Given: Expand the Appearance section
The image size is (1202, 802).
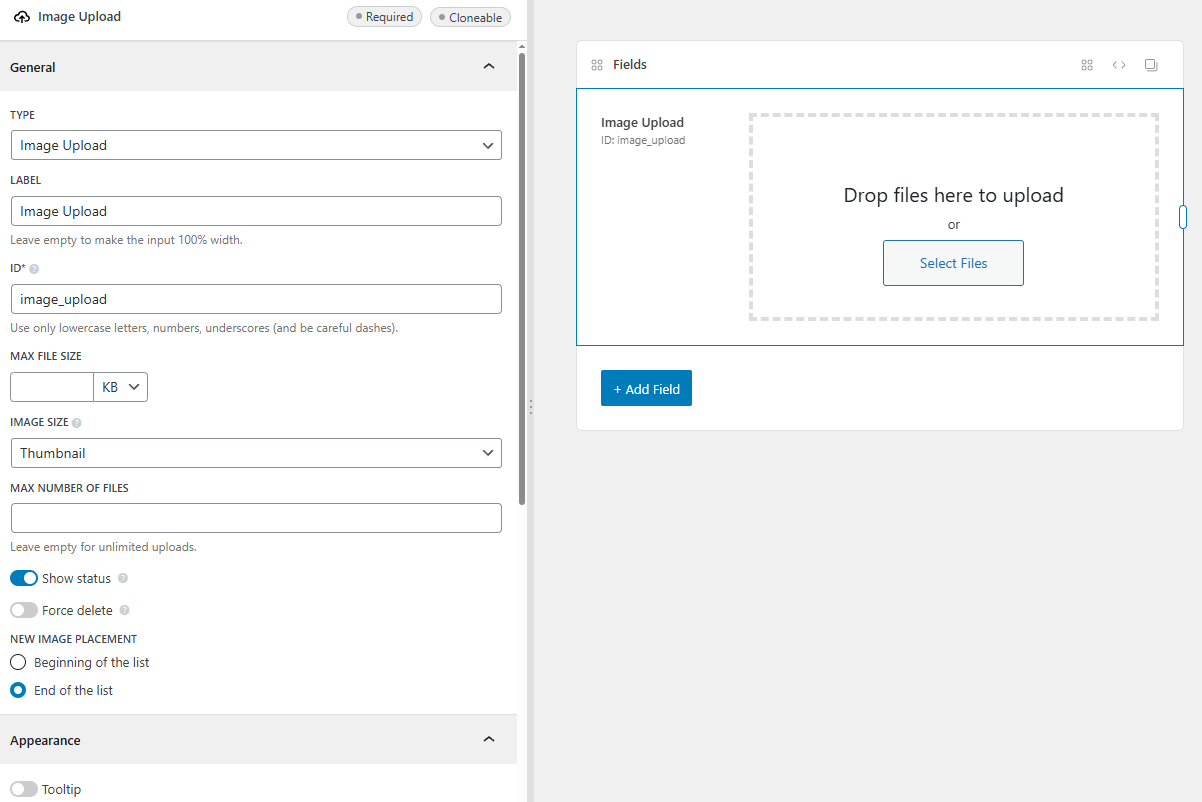Looking at the screenshot, I should point(489,740).
